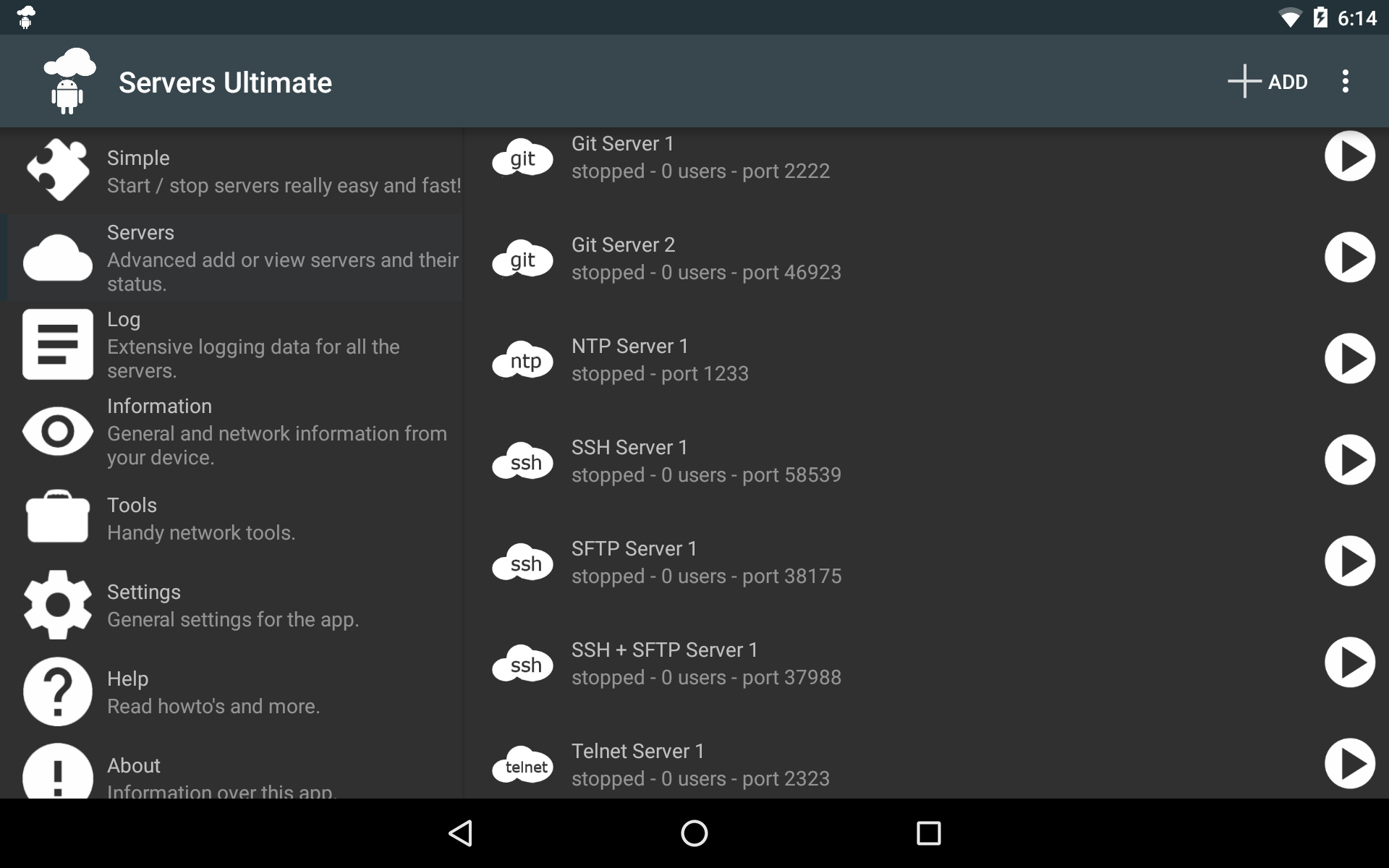Image resolution: width=1389 pixels, height=868 pixels.
Task: Open the Log menu item
Action: [231, 344]
